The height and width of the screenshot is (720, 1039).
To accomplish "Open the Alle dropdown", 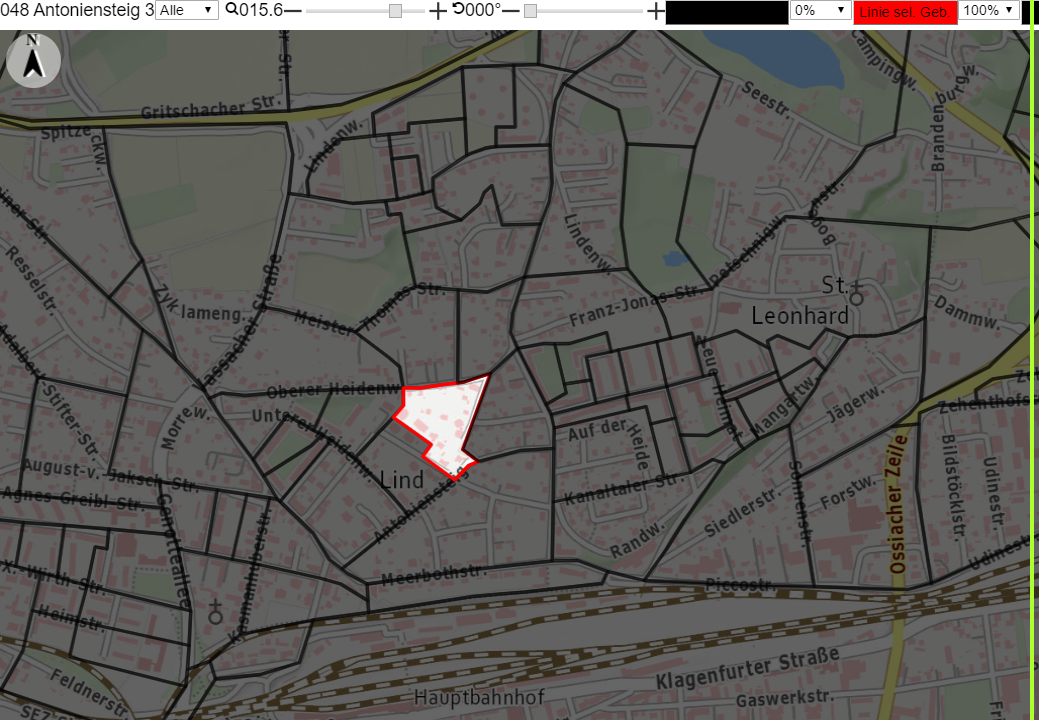I will tap(186, 10).
